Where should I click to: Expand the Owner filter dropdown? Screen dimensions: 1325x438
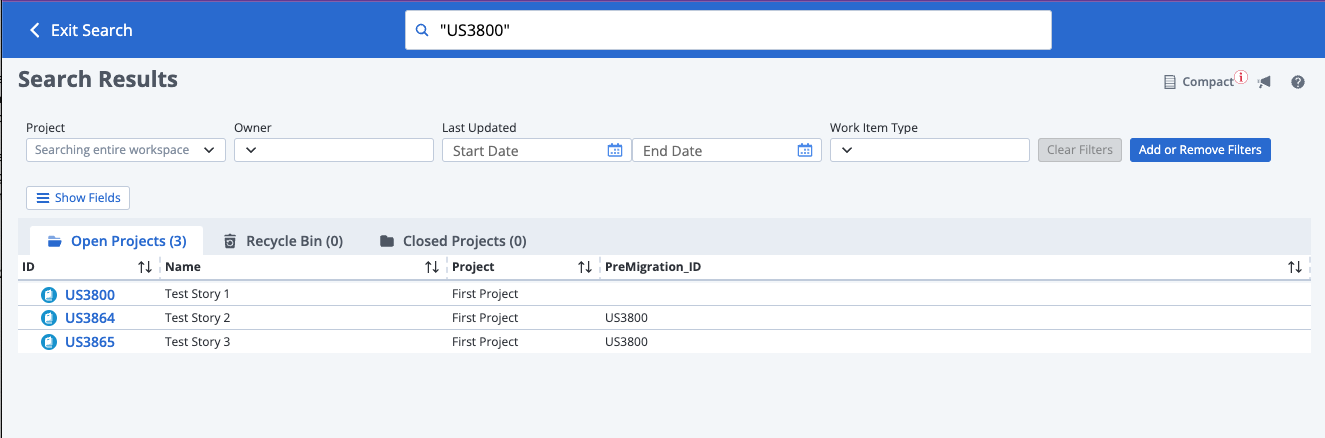click(251, 150)
